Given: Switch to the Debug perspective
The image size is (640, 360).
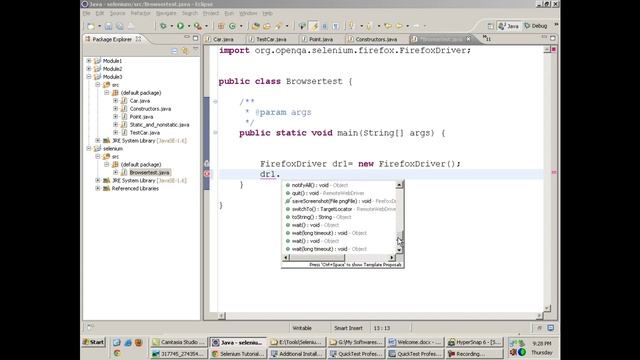Looking at the screenshot, I should tap(536, 26).
